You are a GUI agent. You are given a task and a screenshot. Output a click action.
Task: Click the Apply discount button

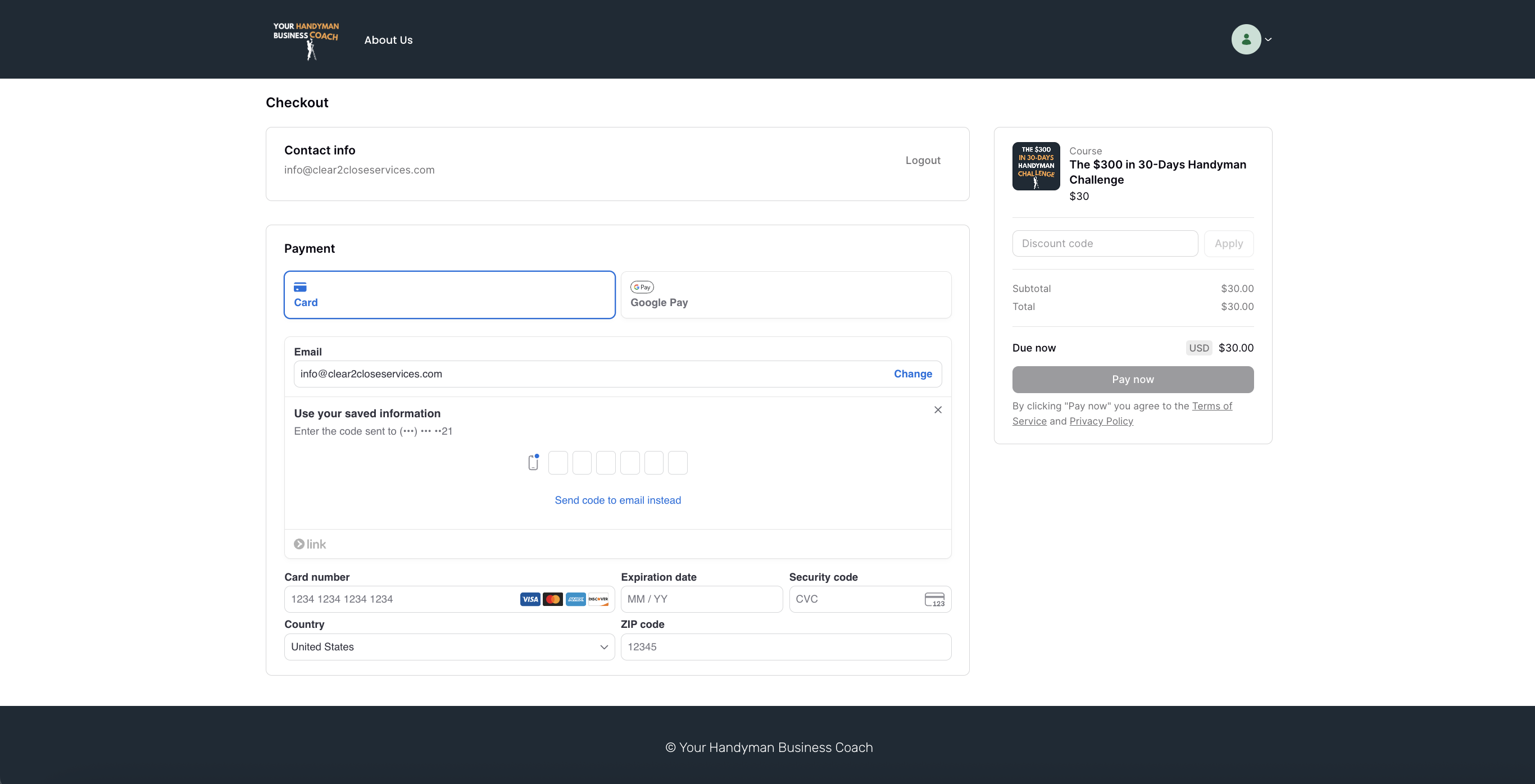point(1228,244)
